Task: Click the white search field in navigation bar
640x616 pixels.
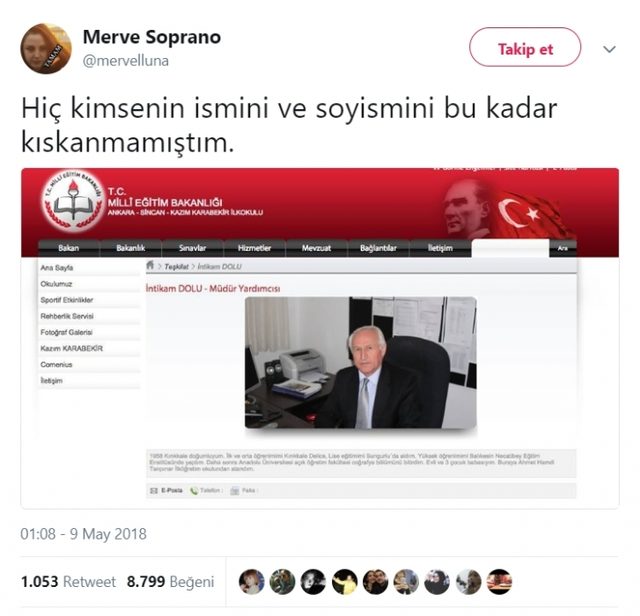Action: (510, 248)
